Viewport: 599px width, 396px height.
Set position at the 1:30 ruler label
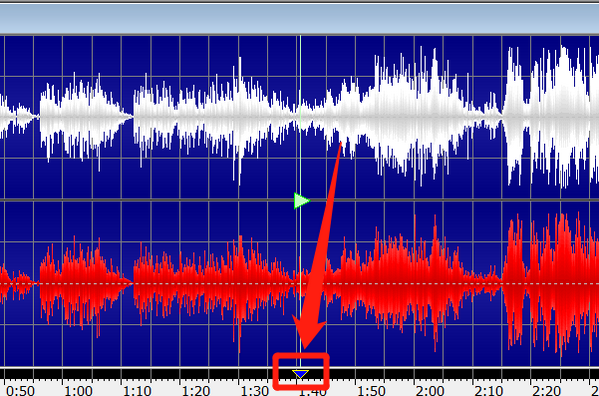click(x=254, y=391)
